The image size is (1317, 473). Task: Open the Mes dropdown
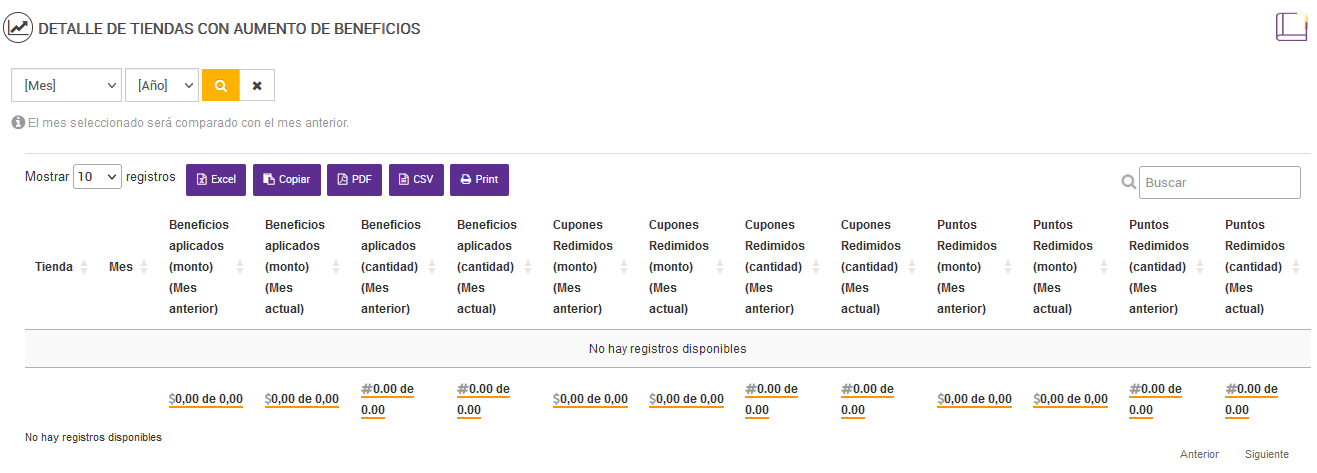click(66, 86)
